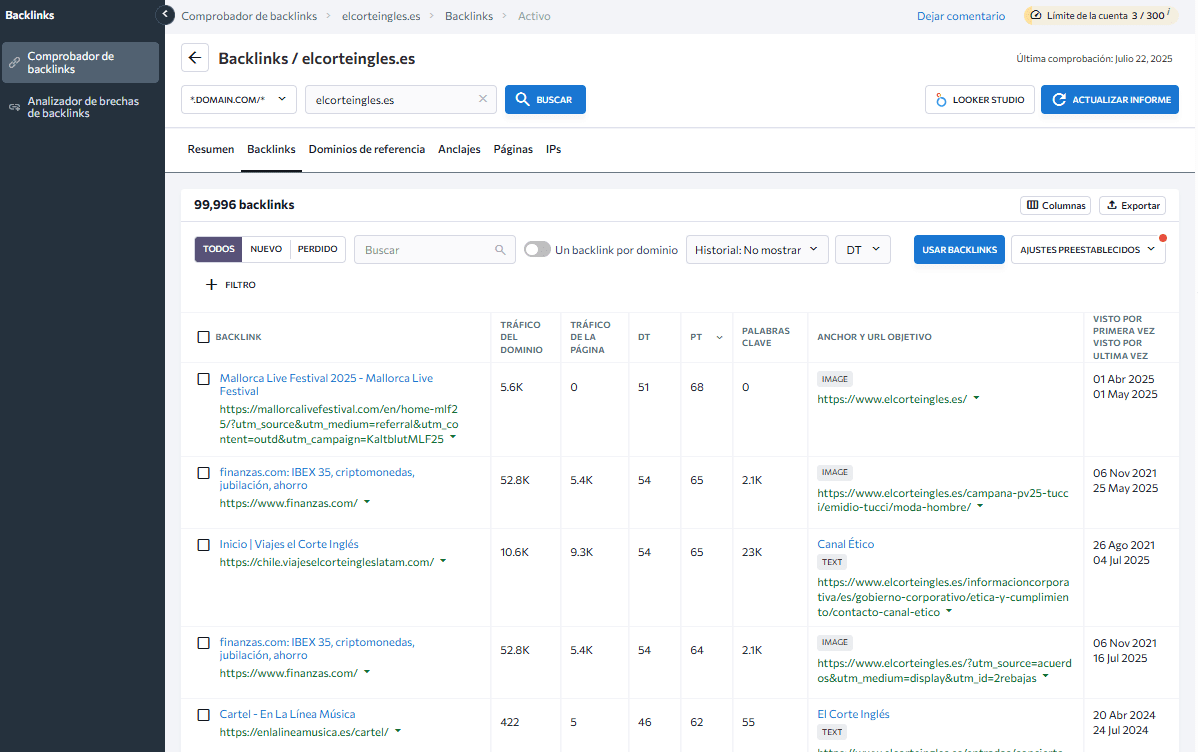
Task: Open the Historial: No mostrar dropdown
Action: pyautogui.click(x=757, y=250)
